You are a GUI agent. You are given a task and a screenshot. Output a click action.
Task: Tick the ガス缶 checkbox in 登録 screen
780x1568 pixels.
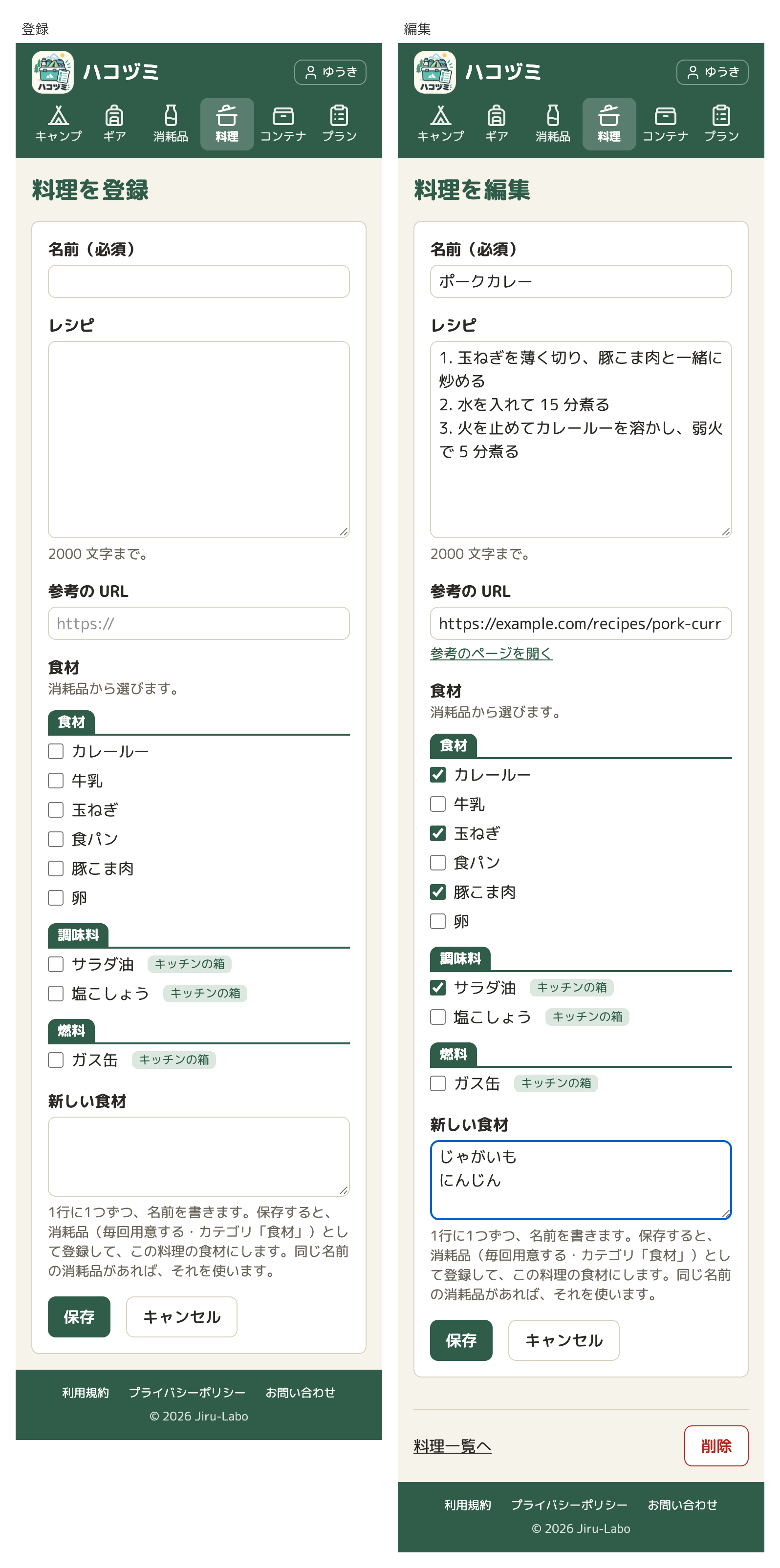tap(56, 1059)
